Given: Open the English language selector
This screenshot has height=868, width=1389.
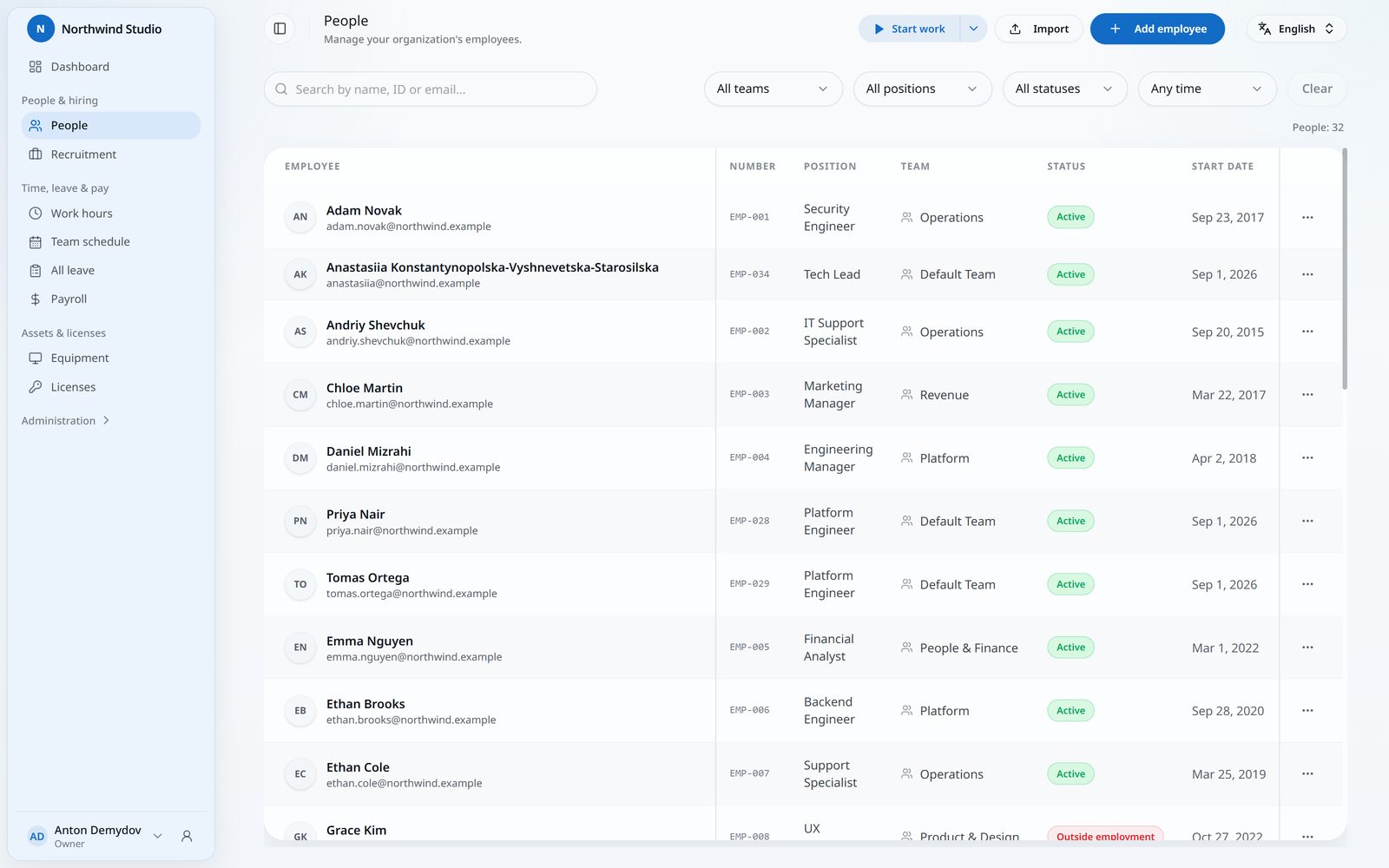Looking at the screenshot, I should coord(1296,29).
